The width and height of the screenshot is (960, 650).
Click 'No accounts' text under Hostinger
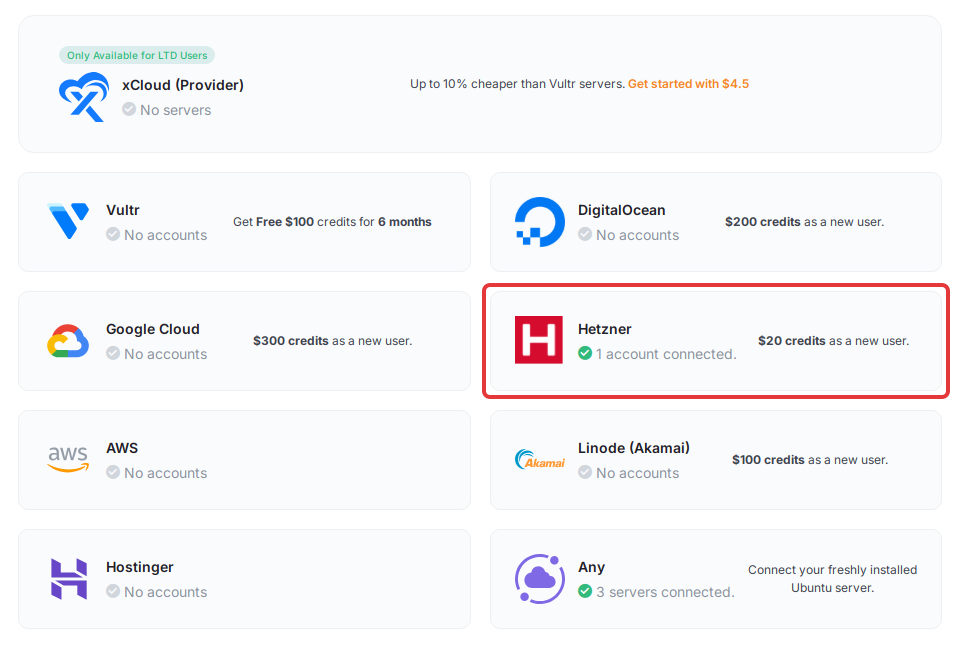tap(165, 592)
